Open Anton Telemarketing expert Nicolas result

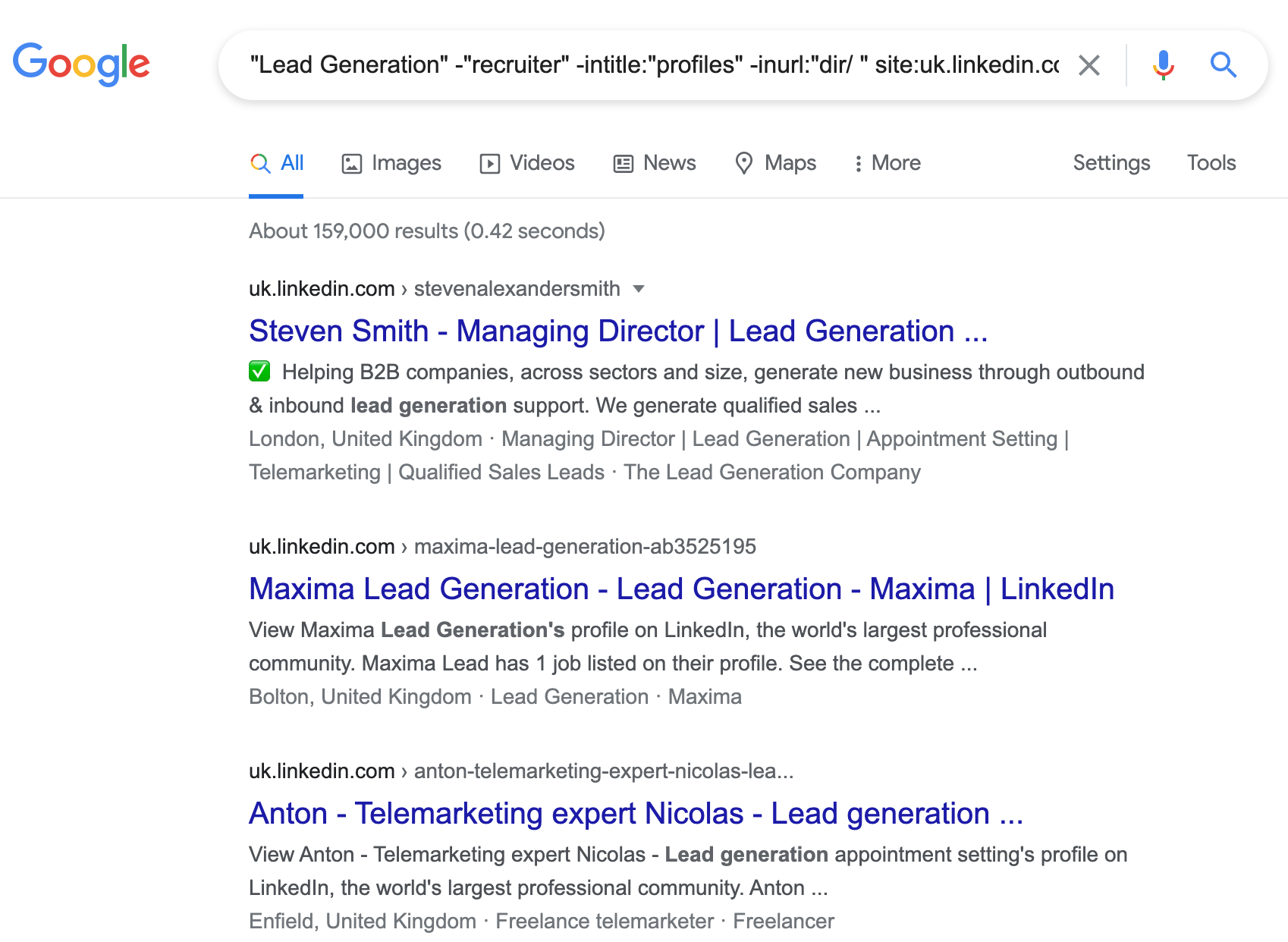coord(636,814)
